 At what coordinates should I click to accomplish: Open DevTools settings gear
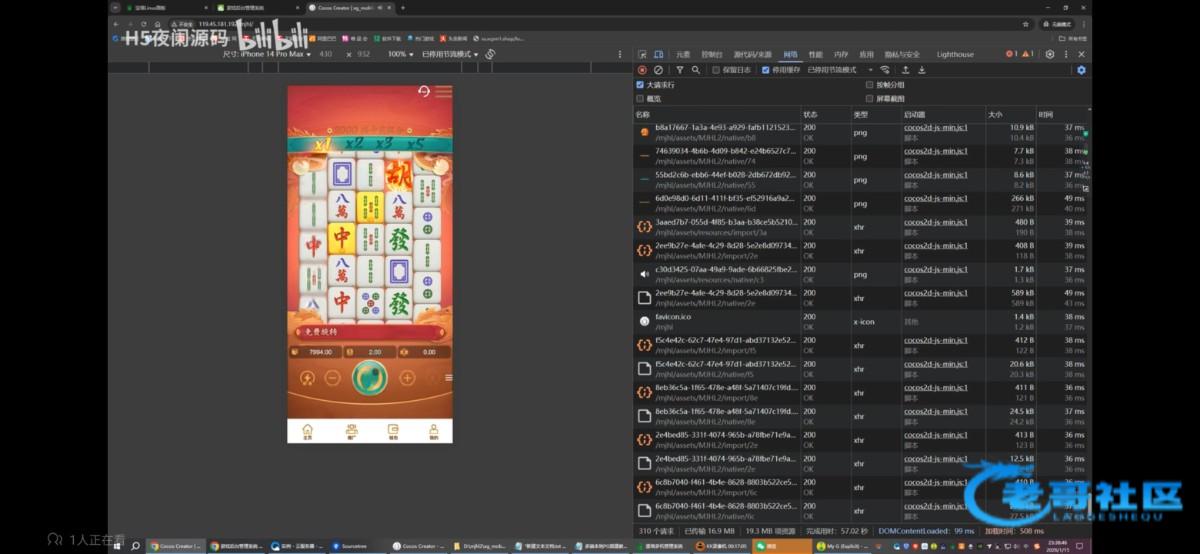point(1049,54)
